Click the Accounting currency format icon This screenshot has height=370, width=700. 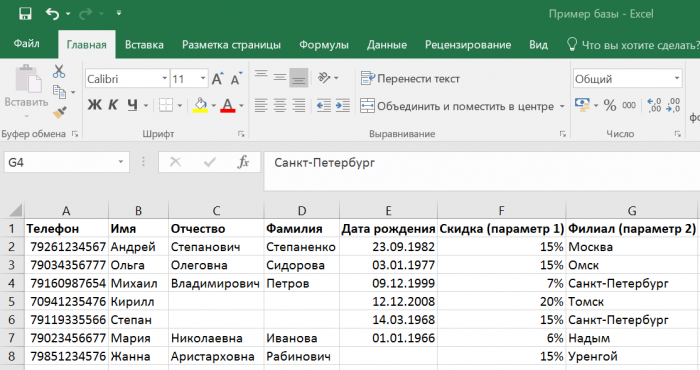582,105
